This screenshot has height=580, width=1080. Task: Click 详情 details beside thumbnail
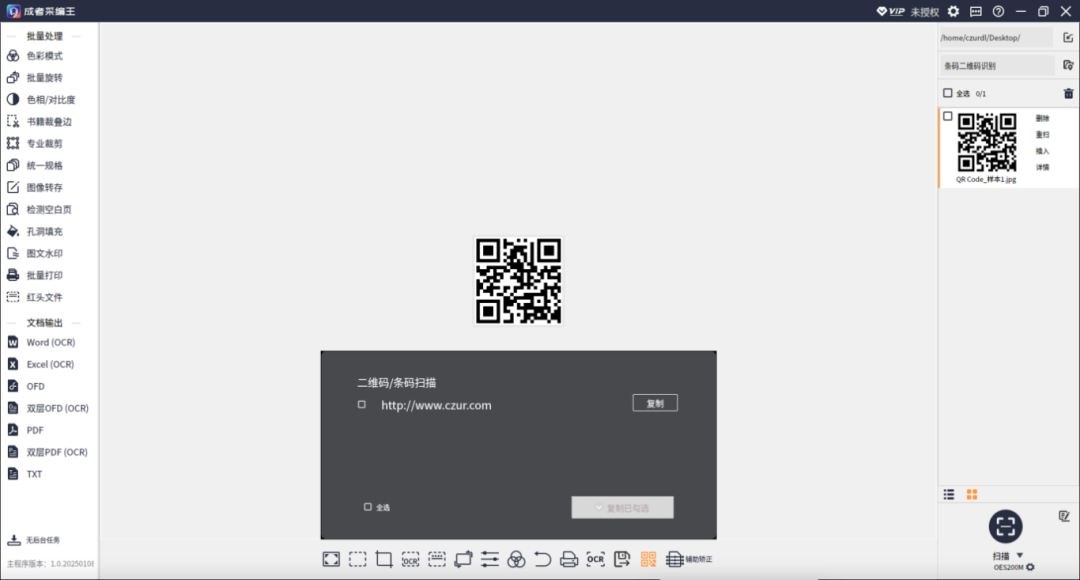tap(1042, 167)
